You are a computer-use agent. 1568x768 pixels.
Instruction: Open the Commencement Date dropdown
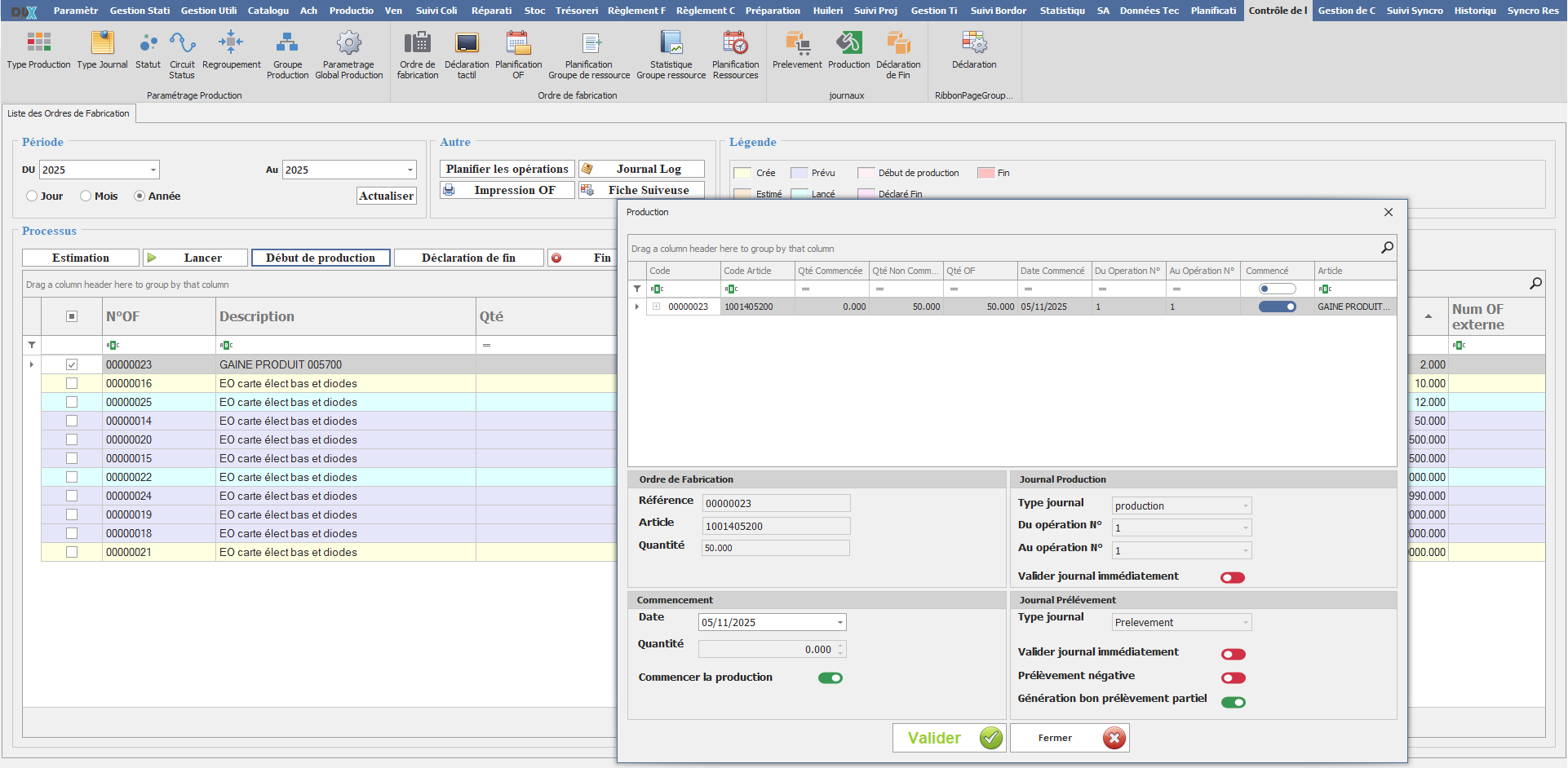tap(839, 623)
